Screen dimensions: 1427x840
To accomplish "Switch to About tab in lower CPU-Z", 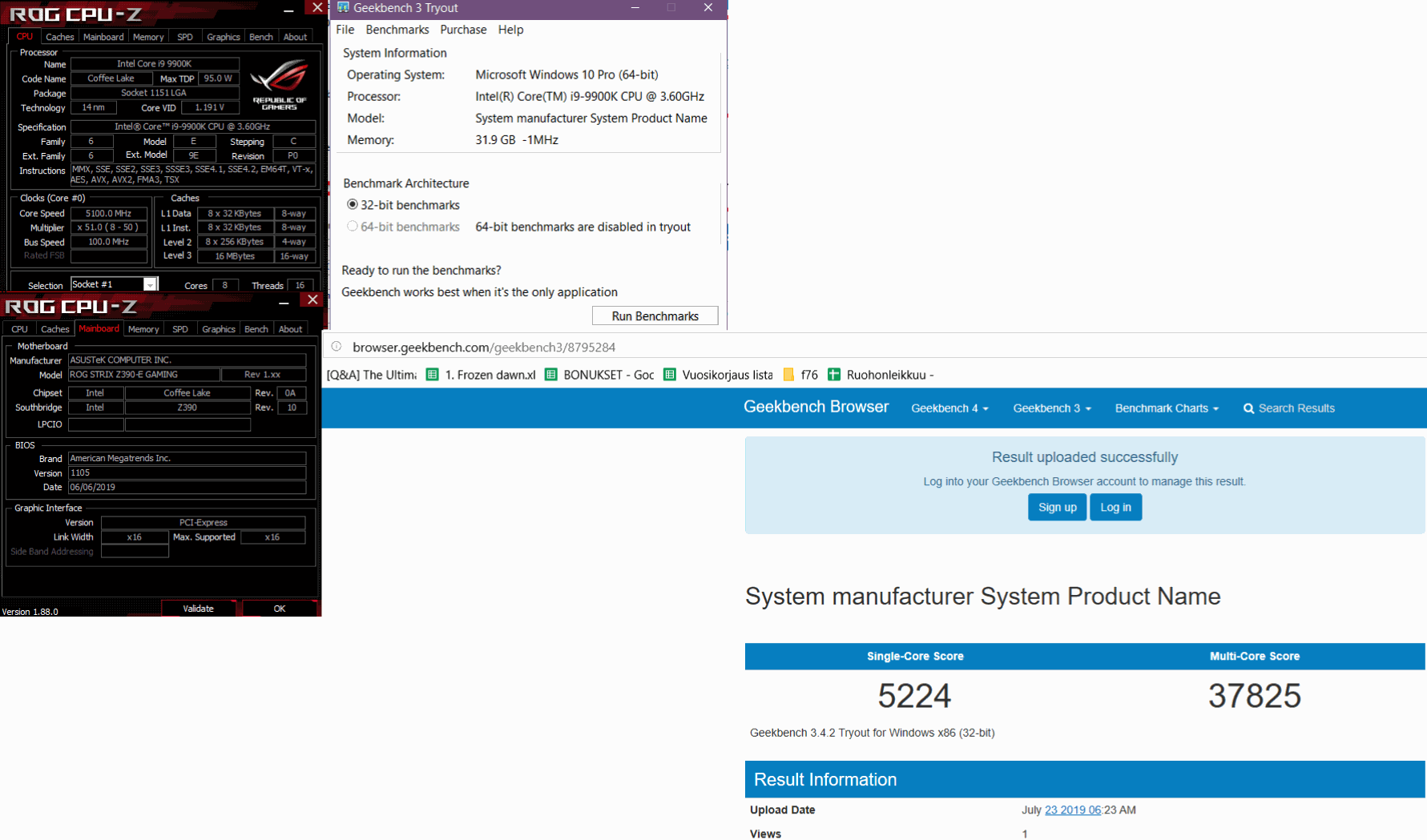I will point(290,329).
